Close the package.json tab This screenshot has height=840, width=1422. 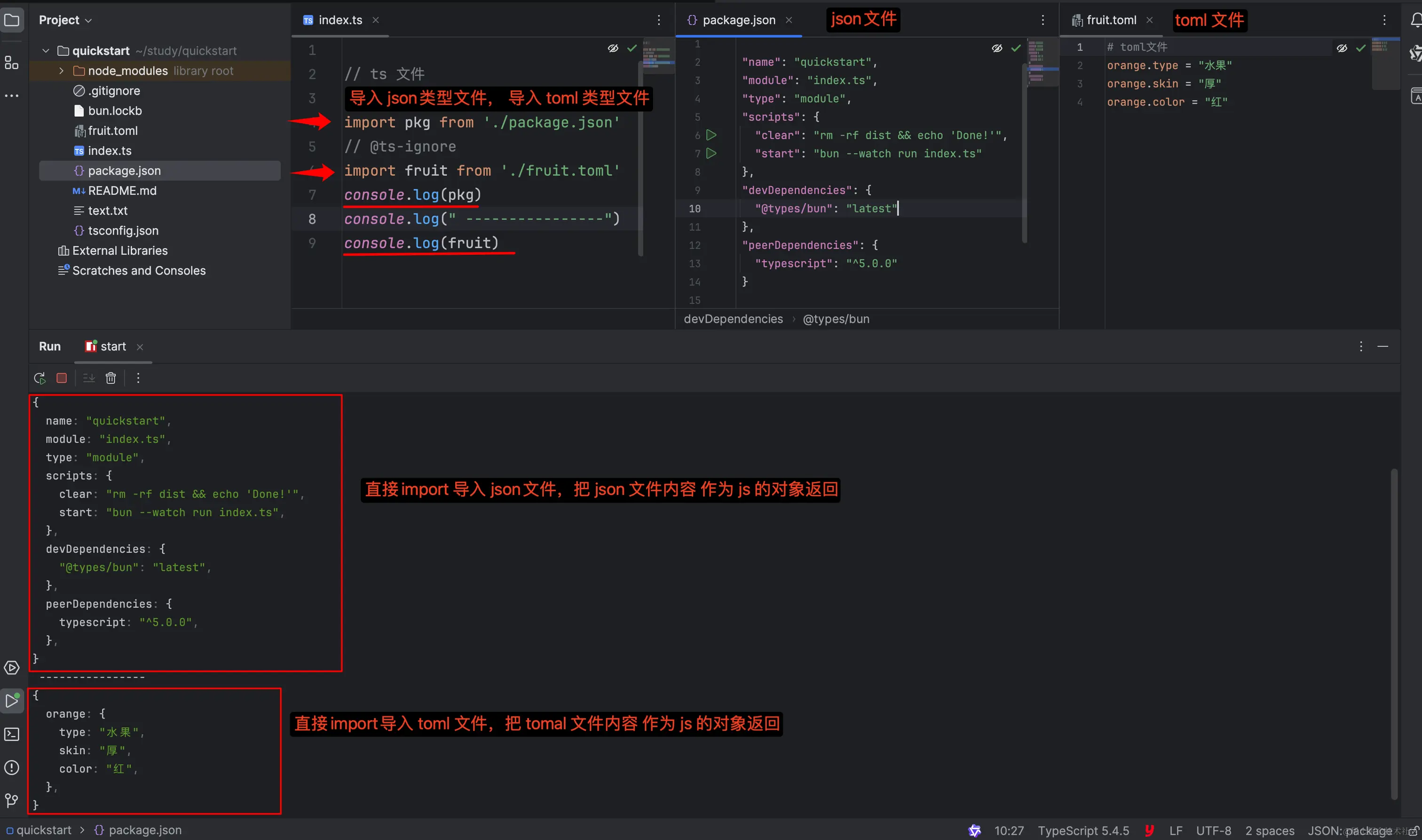(x=789, y=20)
